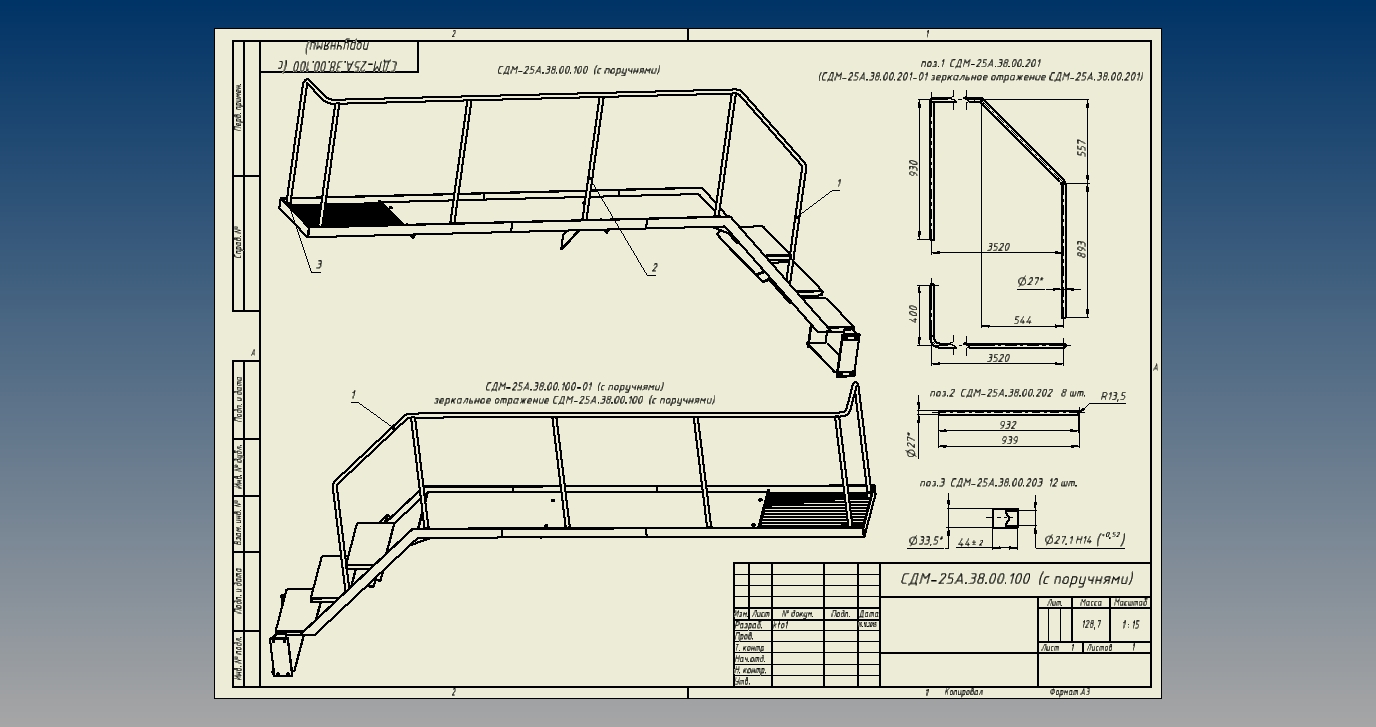Image resolution: width=1376 pixels, height=727 pixels.
Task: Select the 557 dimension value
Action: 1081,147
